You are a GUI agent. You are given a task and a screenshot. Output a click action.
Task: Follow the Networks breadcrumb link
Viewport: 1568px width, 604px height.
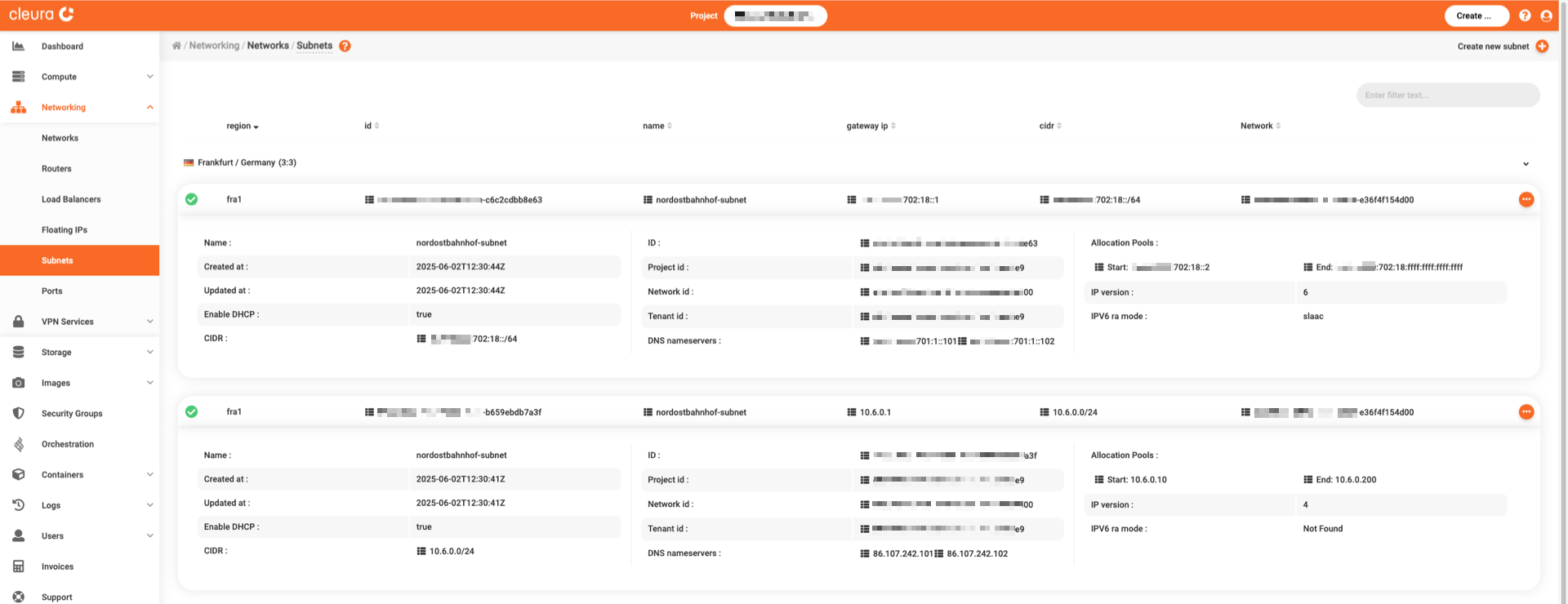[x=268, y=46]
